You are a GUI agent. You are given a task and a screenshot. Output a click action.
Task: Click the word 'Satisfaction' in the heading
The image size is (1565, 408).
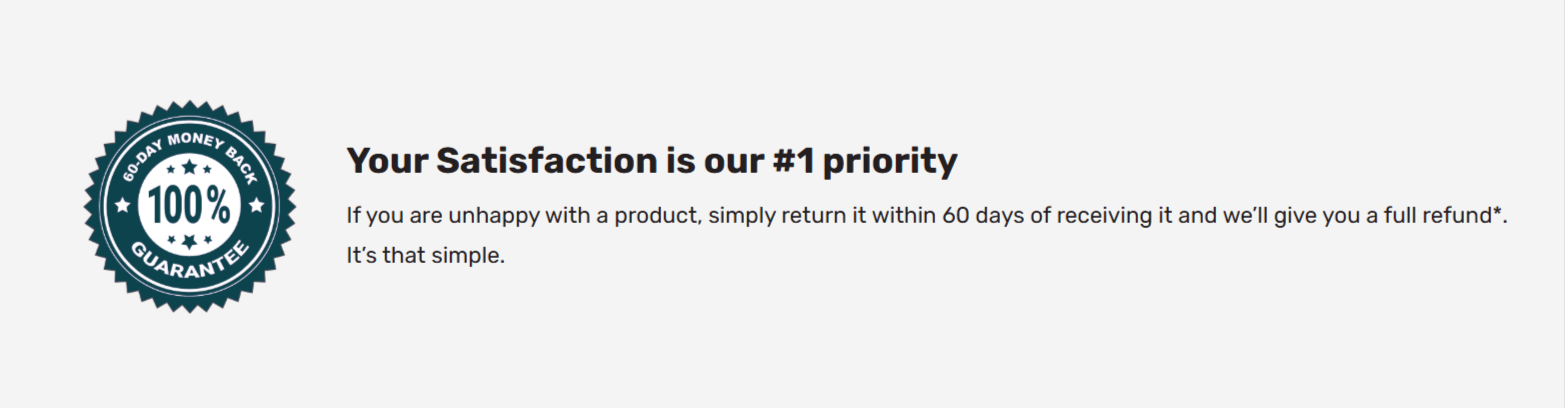546,161
